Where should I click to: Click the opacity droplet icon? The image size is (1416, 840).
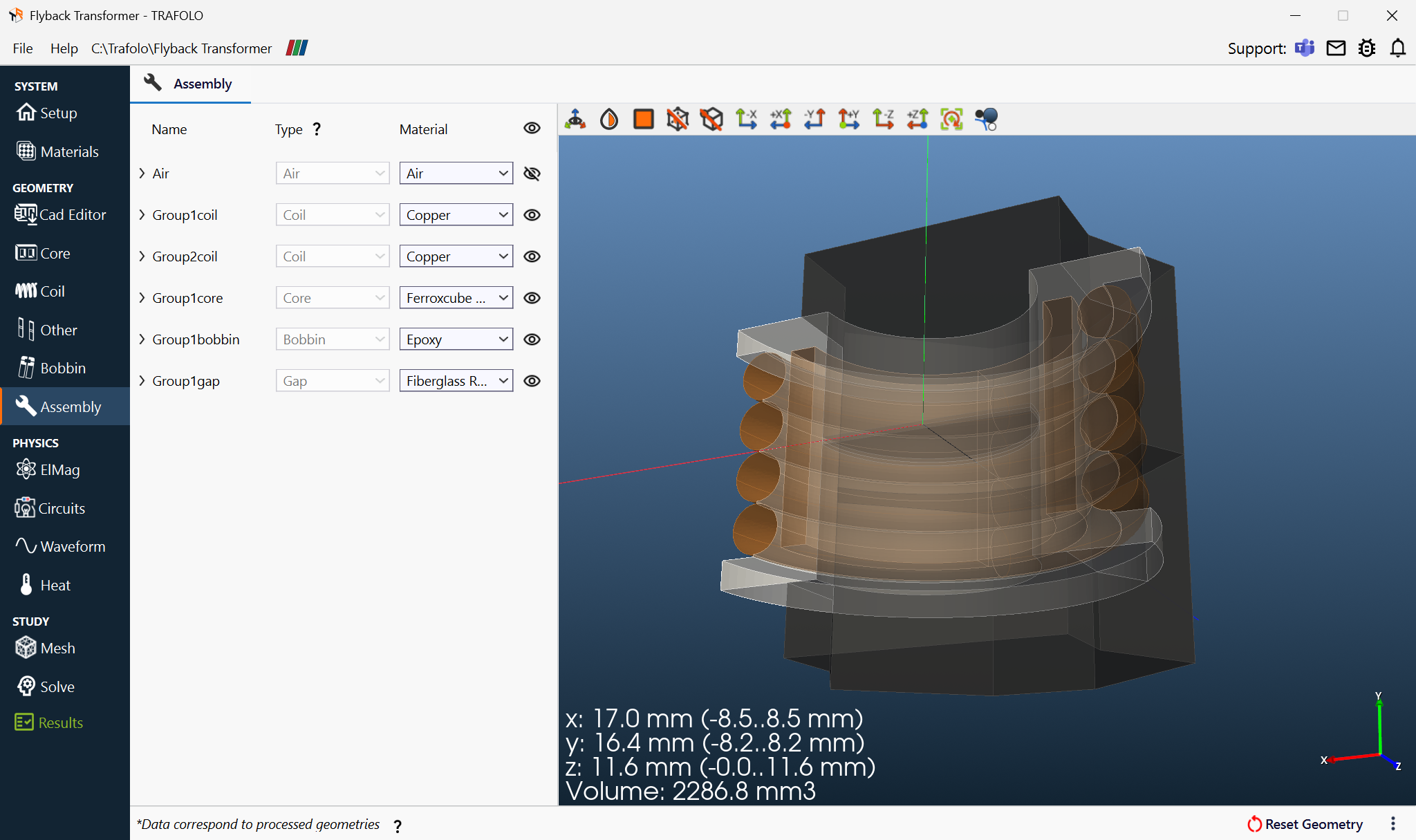click(x=609, y=119)
